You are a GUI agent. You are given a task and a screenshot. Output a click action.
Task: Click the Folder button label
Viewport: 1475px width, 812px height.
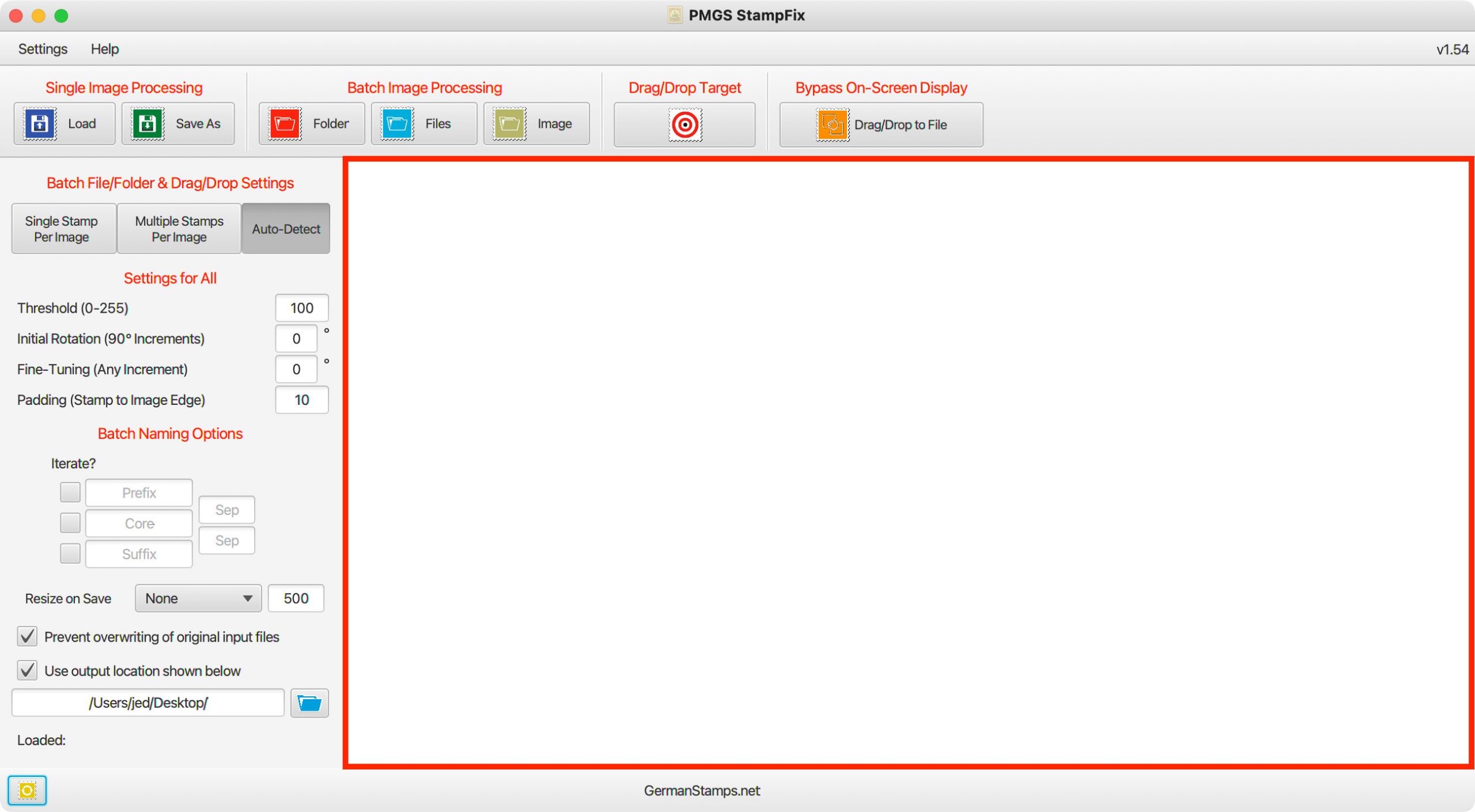tap(331, 124)
